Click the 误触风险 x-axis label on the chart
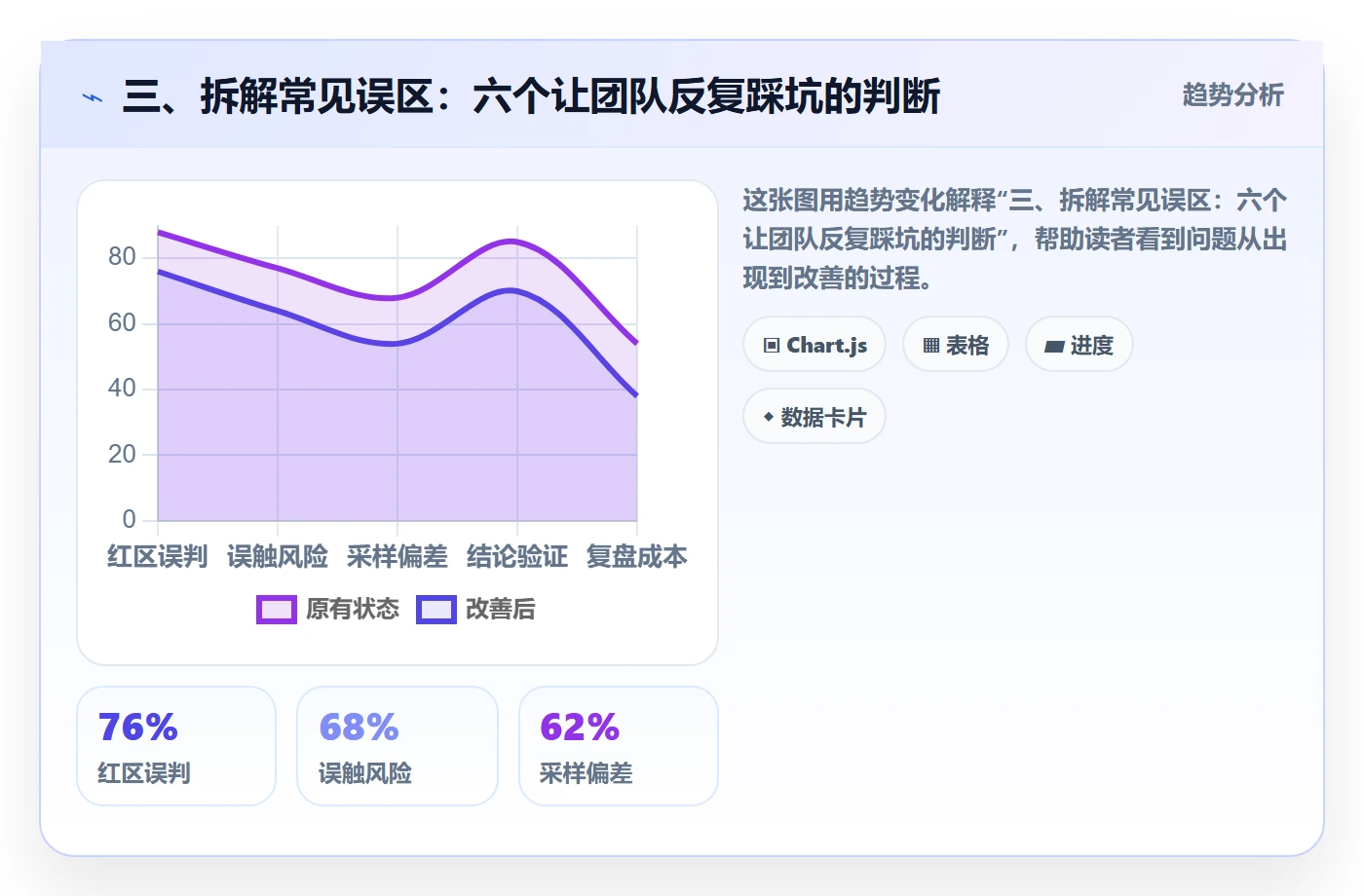Viewport: 1364px width, 896px height. tap(278, 557)
